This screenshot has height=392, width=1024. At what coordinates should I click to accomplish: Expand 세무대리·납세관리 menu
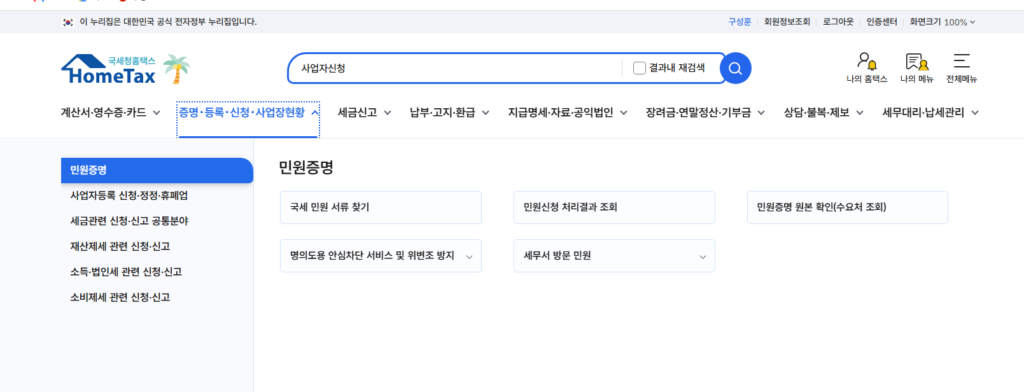point(930,112)
